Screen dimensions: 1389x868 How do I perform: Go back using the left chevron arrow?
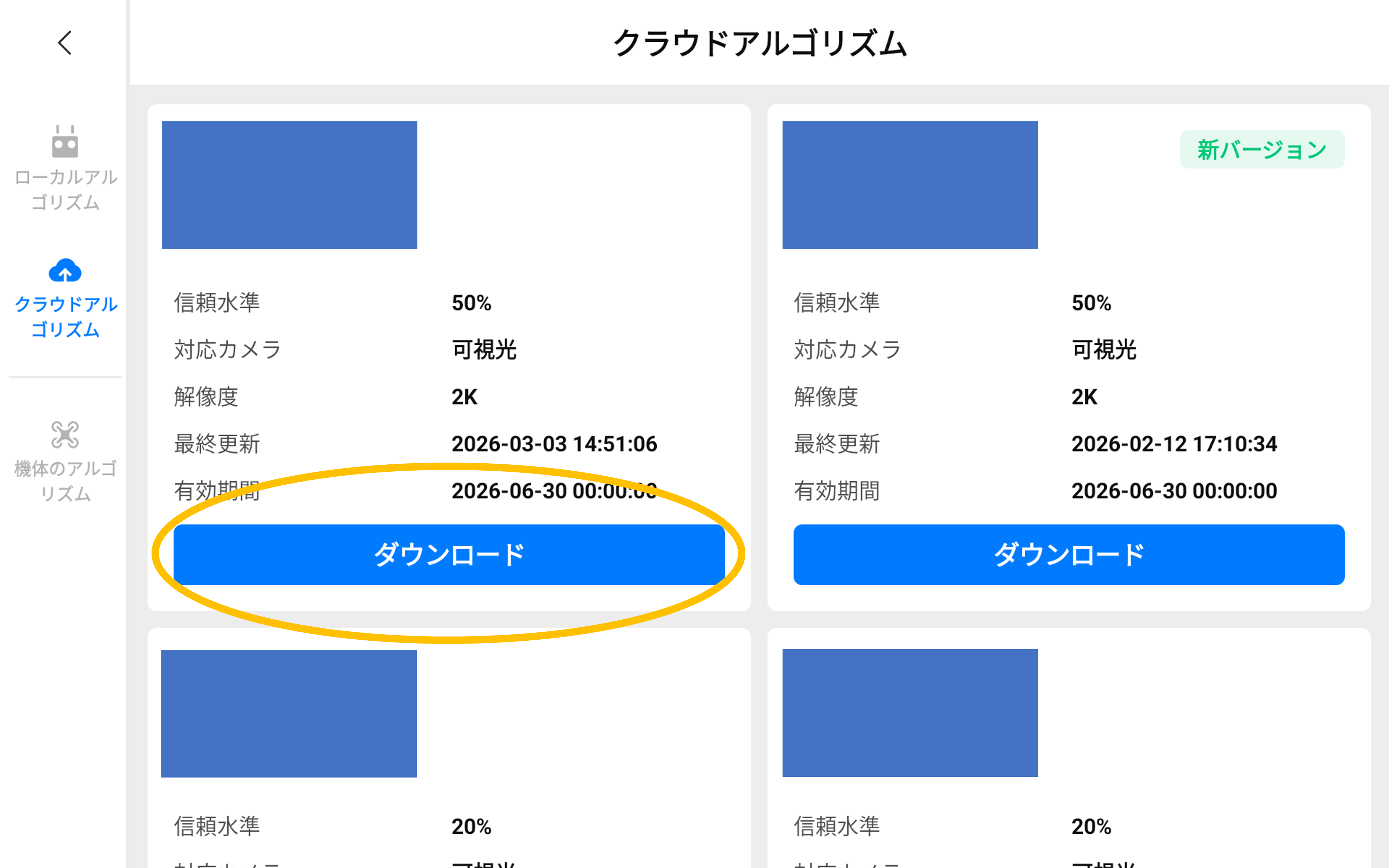(65, 43)
